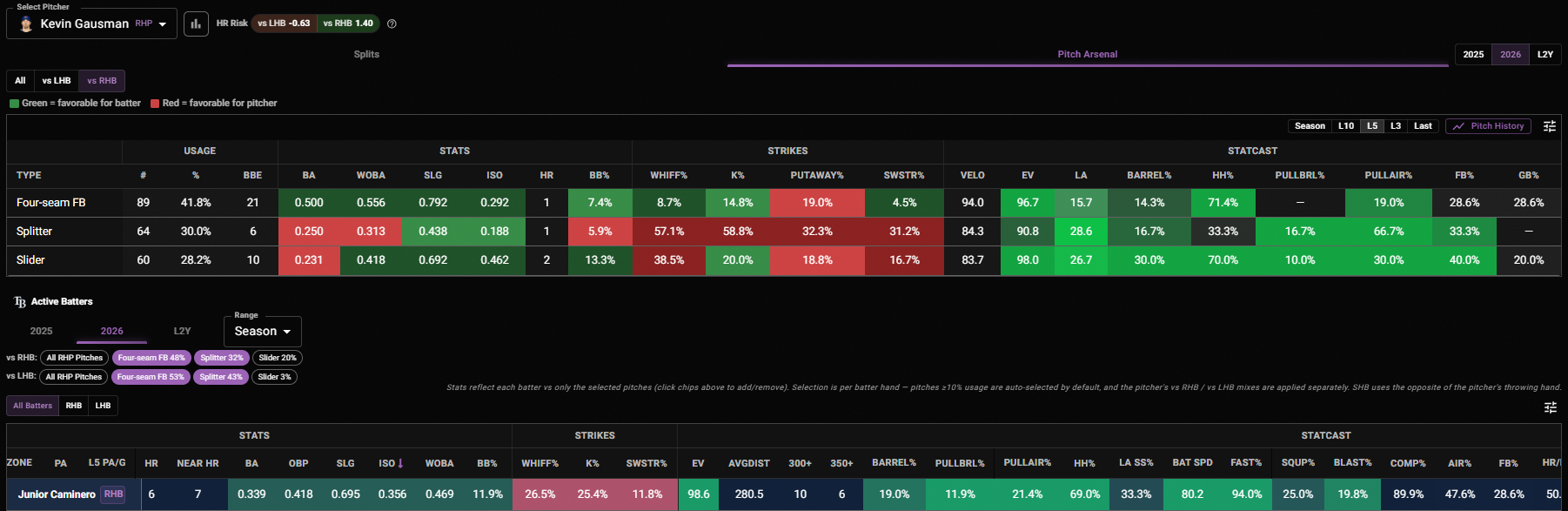This screenshot has width=1568, height=511.
Task: Open the bar chart icon beside pitcher selector
Action: point(196,24)
